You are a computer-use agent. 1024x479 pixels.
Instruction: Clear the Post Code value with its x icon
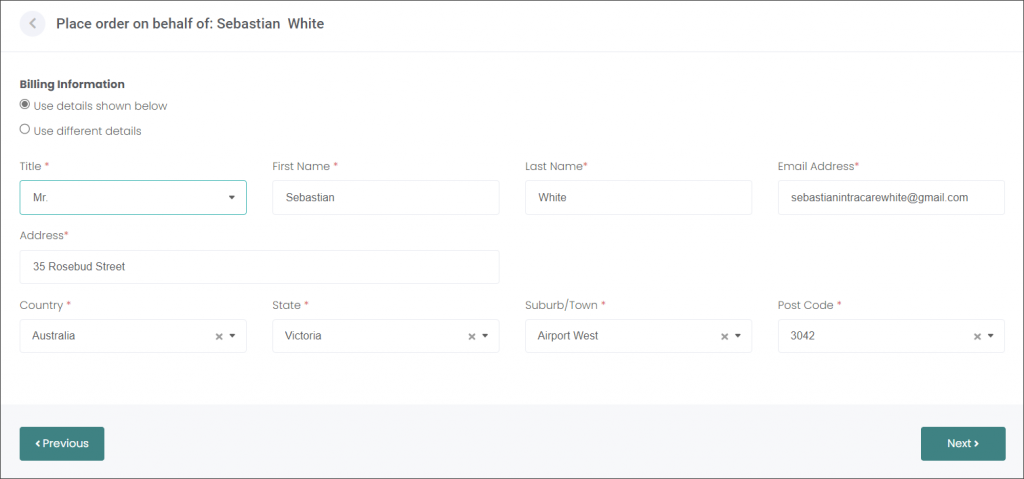[x=978, y=337]
